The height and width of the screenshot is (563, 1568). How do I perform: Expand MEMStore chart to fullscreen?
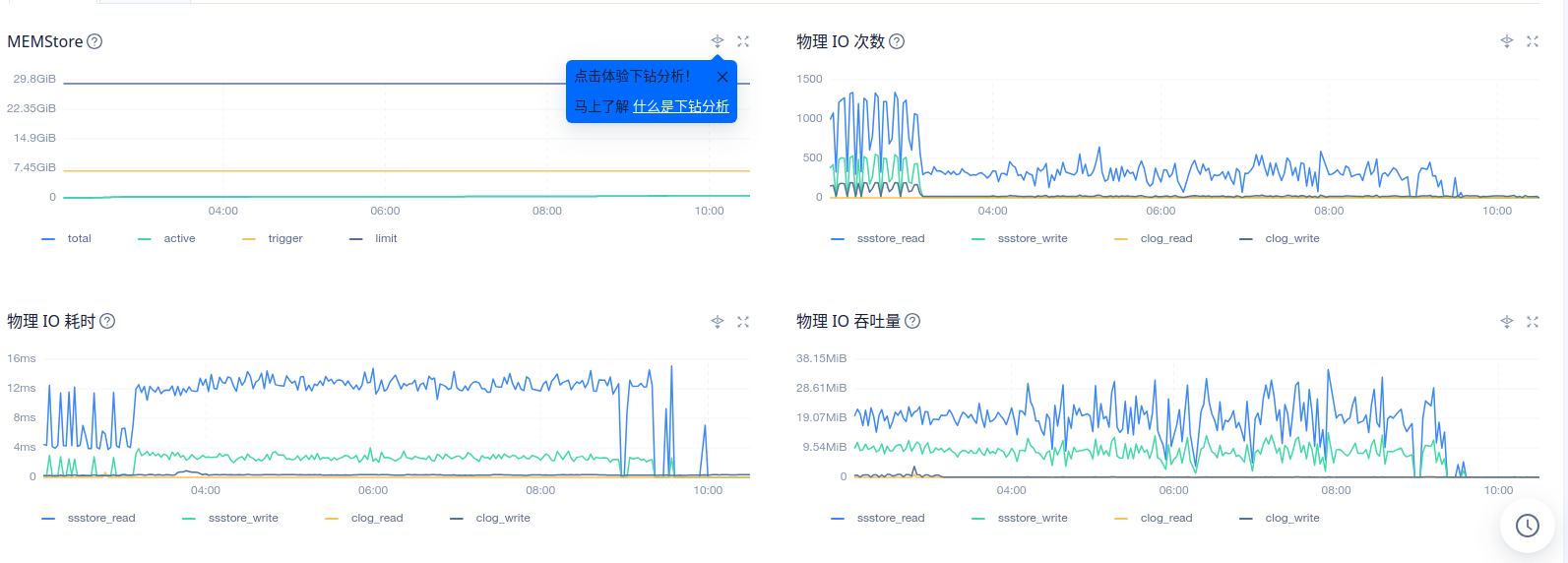pos(743,41)
